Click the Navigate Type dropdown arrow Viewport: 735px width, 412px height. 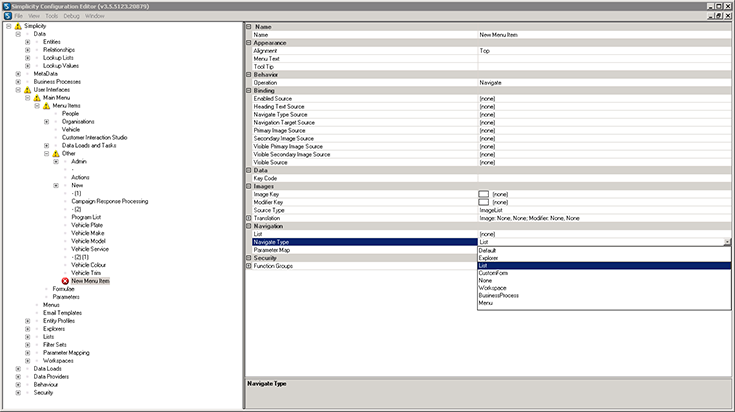(x=727, y=242)
